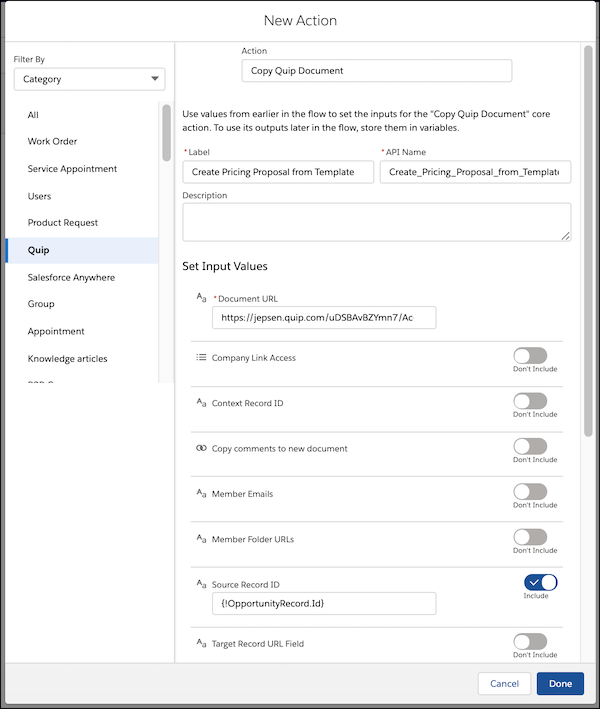Click the text-type icon beside Context Record ID
Screen dimensions: 600x709
[201, 402]
